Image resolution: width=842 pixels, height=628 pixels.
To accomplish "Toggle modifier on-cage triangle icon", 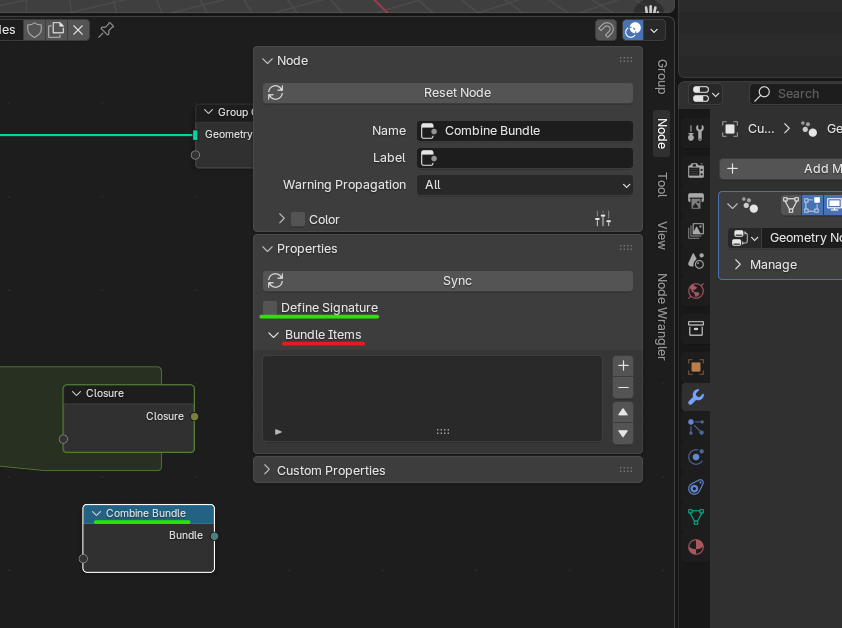I will pos(790,205).
